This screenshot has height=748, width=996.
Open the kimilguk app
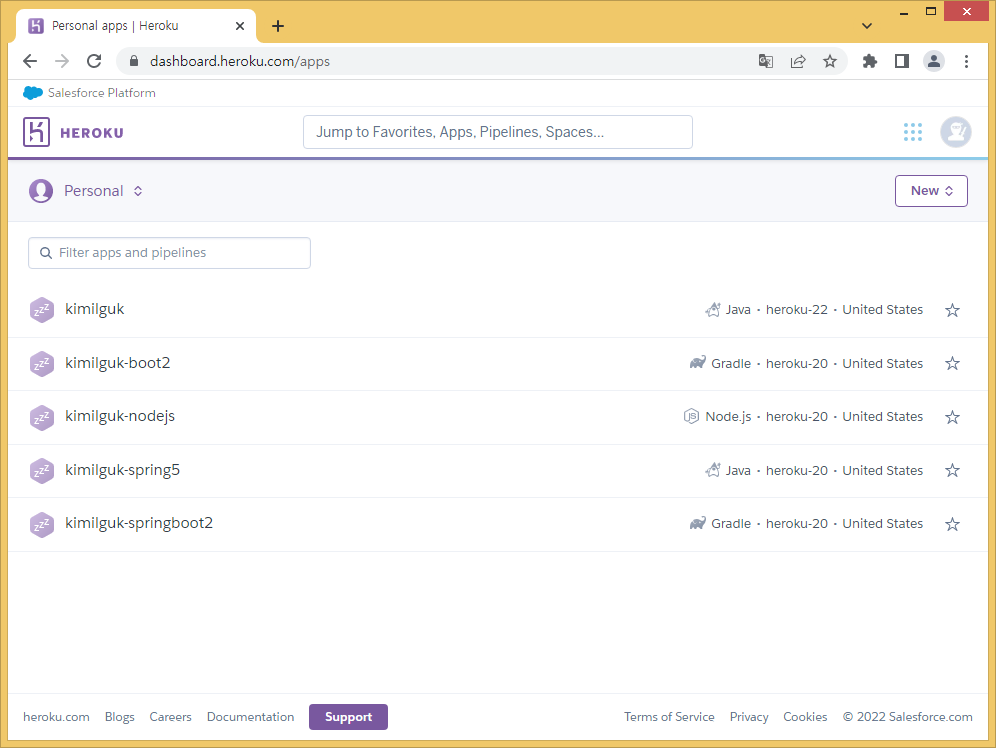point(95,309)
